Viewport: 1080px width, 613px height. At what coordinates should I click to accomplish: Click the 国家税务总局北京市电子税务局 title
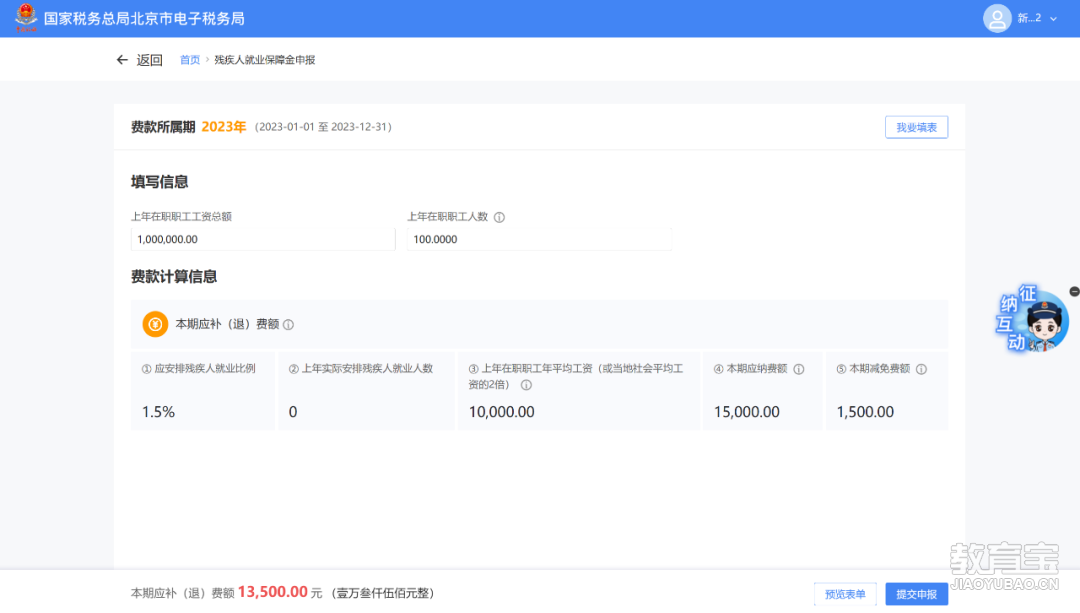(144, 19)
